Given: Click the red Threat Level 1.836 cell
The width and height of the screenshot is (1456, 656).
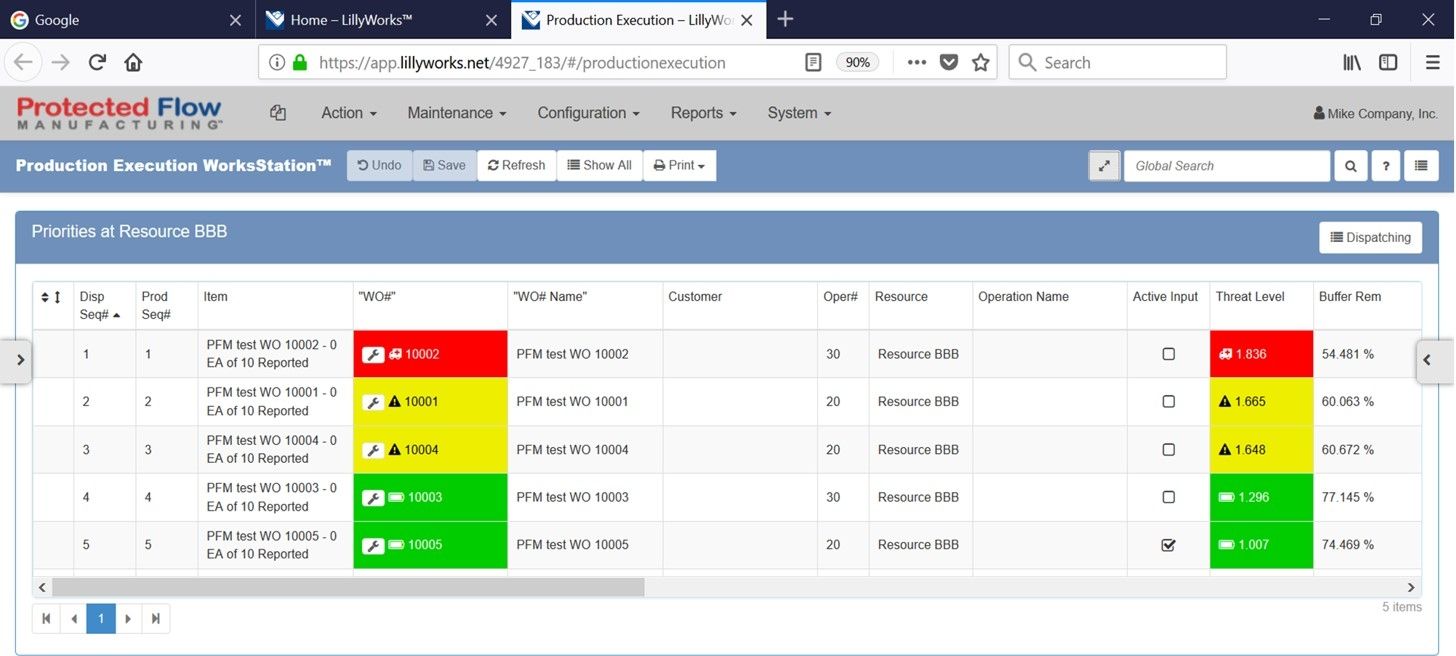Looking at the screenshot, I should coord(1260,354).
